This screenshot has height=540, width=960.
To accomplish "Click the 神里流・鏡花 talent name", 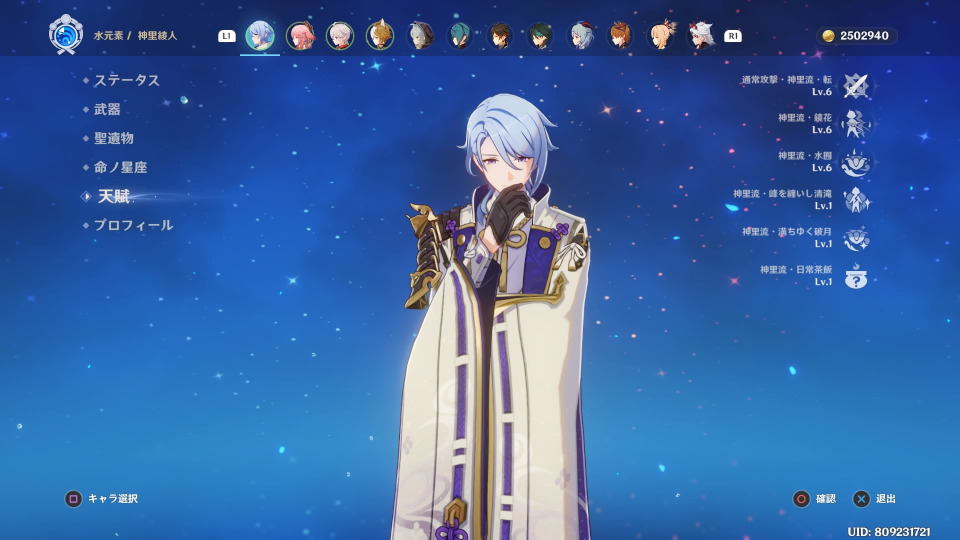I will point(805,118).
